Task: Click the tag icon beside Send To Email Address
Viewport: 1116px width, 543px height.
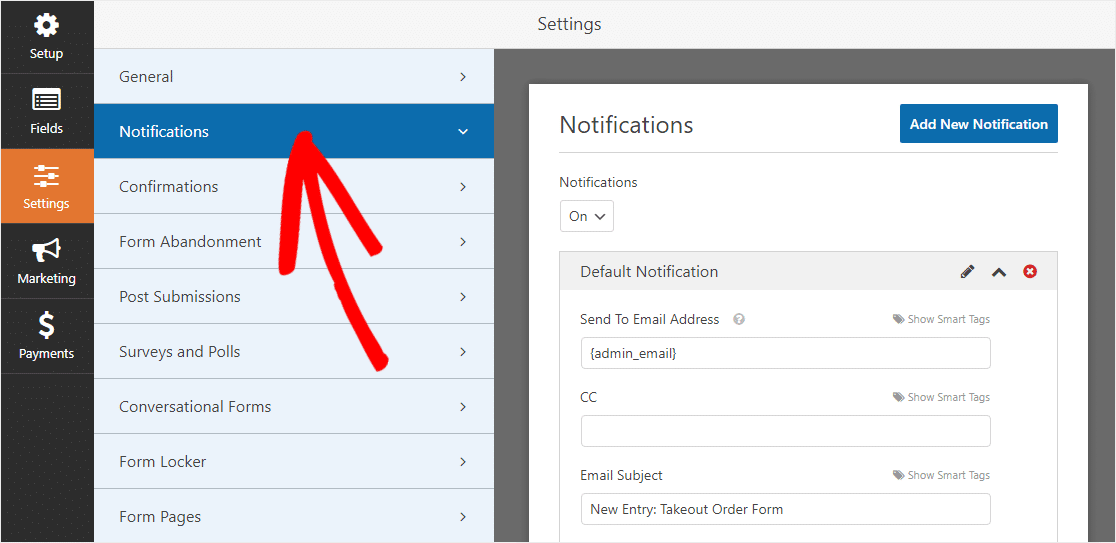Action: [898, 320]
